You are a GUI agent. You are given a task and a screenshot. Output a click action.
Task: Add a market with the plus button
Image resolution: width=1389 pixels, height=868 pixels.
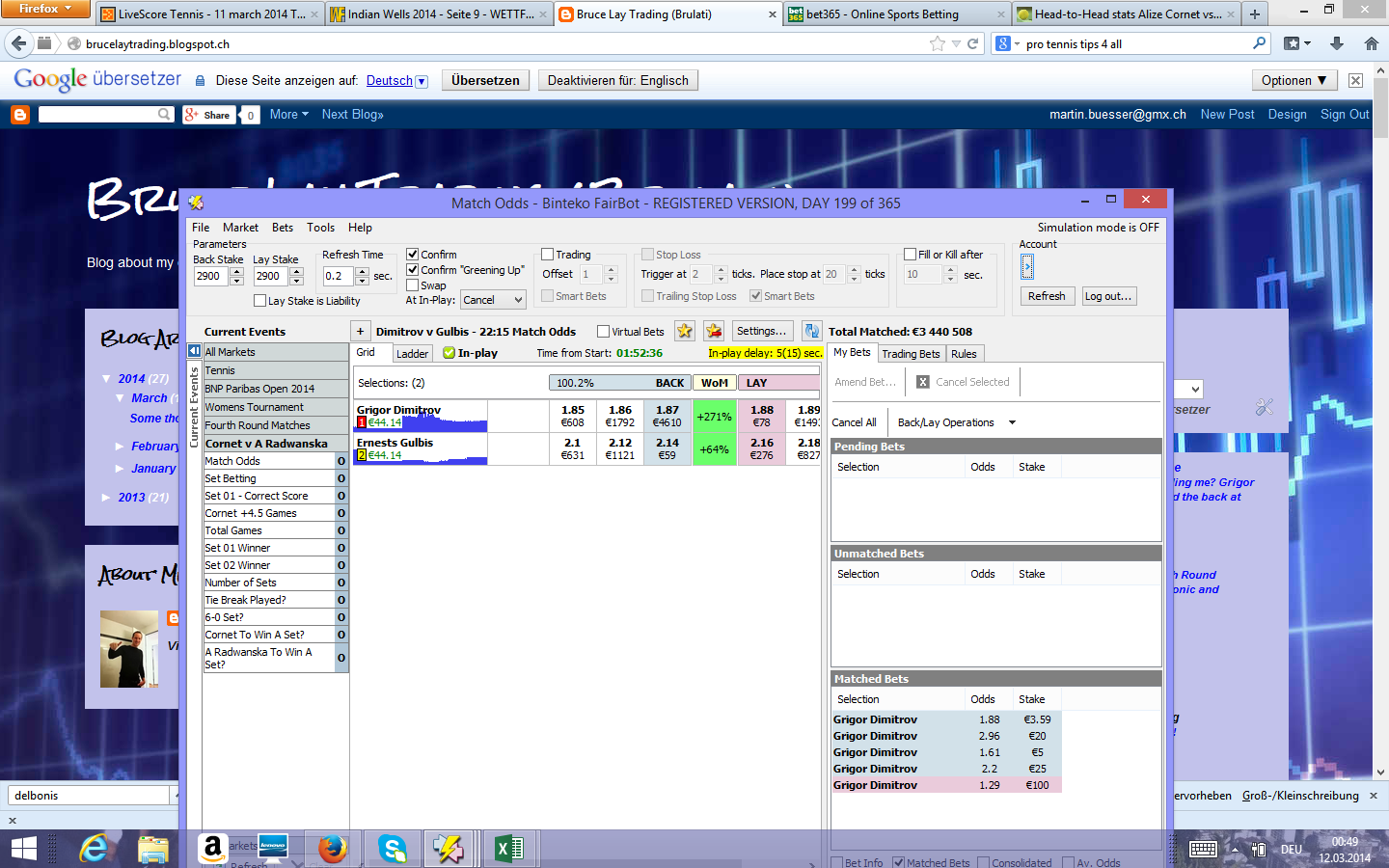360,331
